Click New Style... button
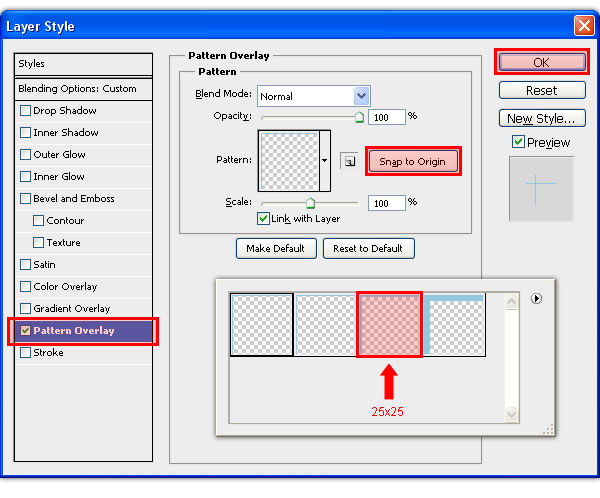Image resolution: width=600 pixels, height=498 pixels. (542, 118)
